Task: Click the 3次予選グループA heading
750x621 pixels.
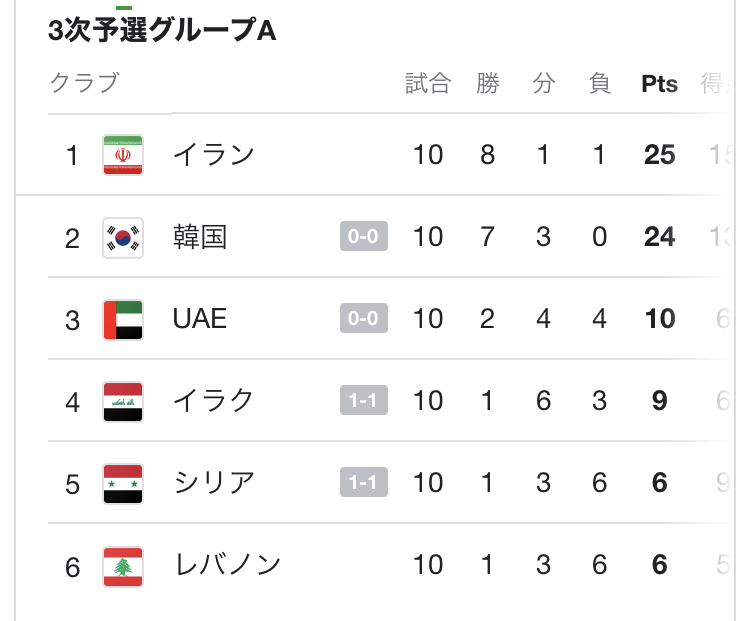Action: [162, 31]
